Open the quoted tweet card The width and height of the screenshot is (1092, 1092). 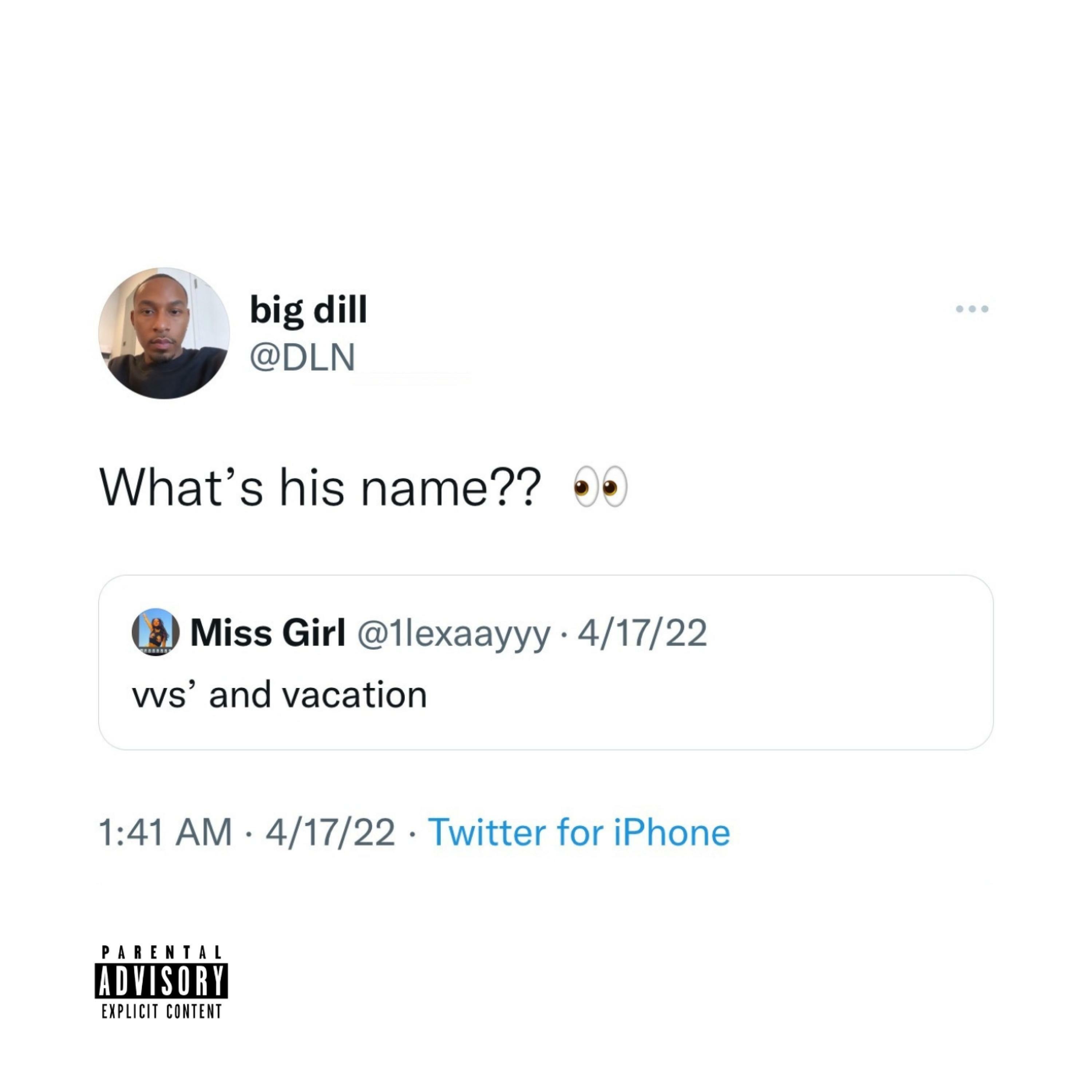click(x=546, y=662)
